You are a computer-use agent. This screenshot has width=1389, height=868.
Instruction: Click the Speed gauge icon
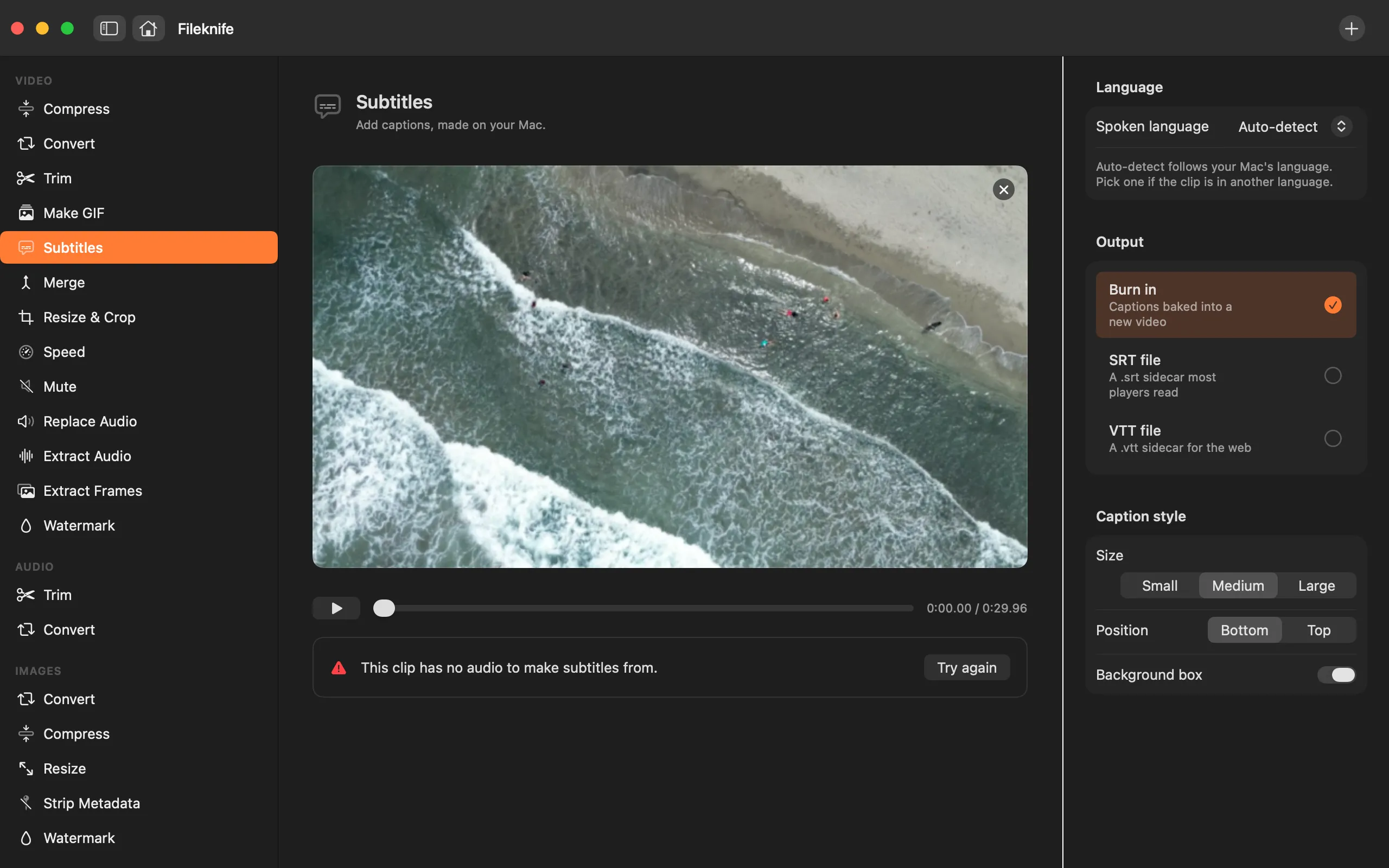26,352
